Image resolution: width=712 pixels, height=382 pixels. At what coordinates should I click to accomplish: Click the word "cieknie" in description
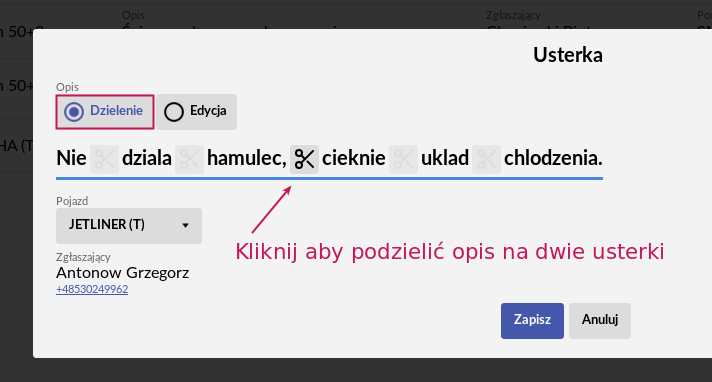pyautogui.click(x=354, y=159)
